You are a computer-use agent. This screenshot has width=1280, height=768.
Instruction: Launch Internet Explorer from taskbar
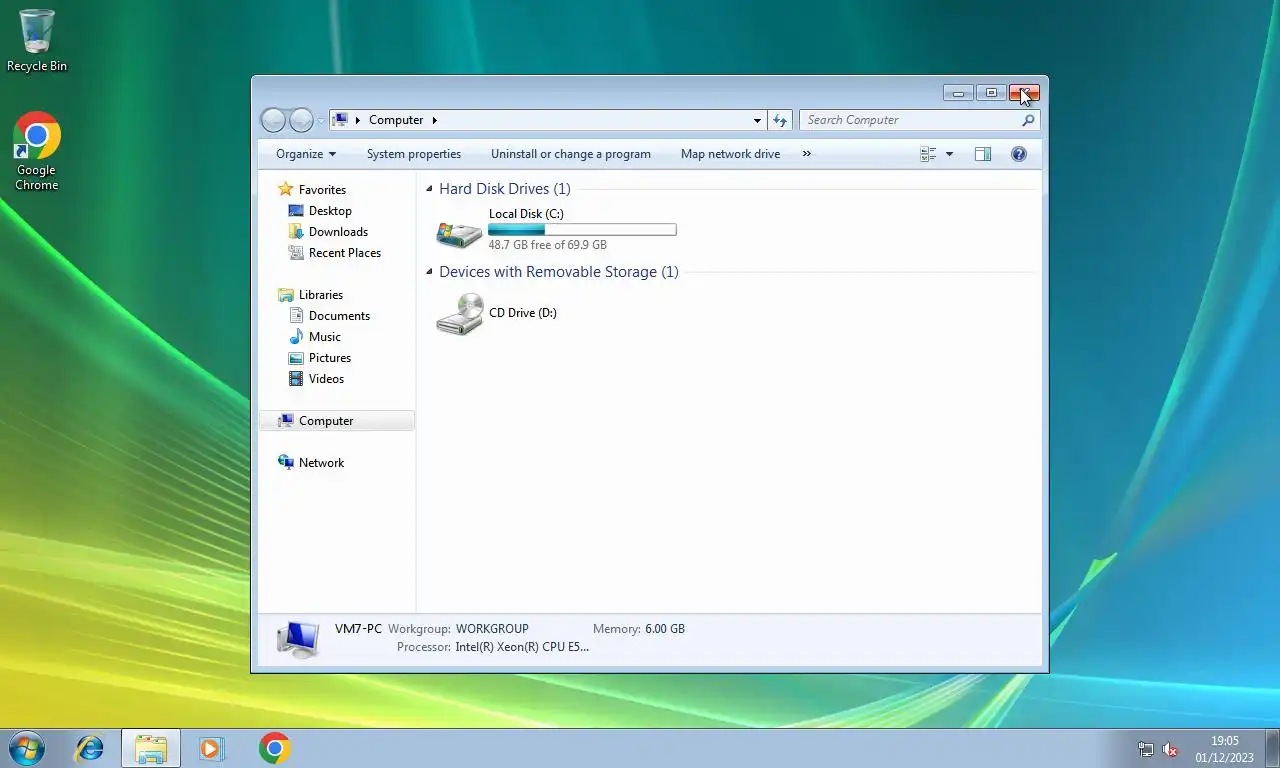coord(90,748)
